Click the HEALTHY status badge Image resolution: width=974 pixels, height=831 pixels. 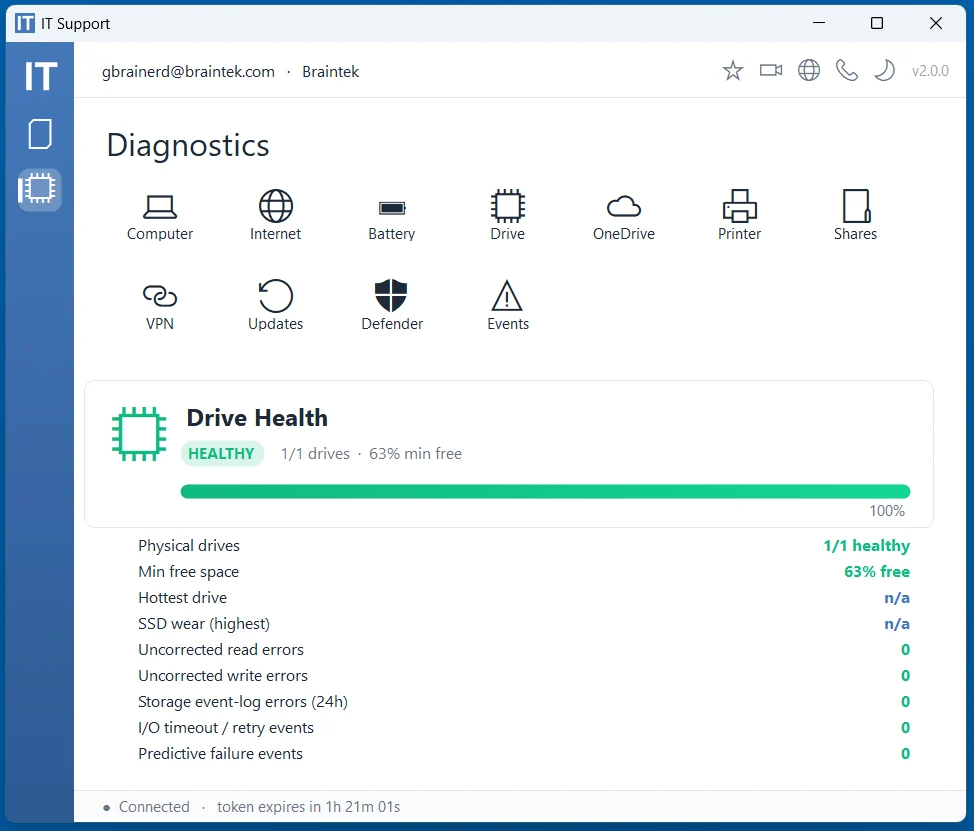click(x=222, y=454)
